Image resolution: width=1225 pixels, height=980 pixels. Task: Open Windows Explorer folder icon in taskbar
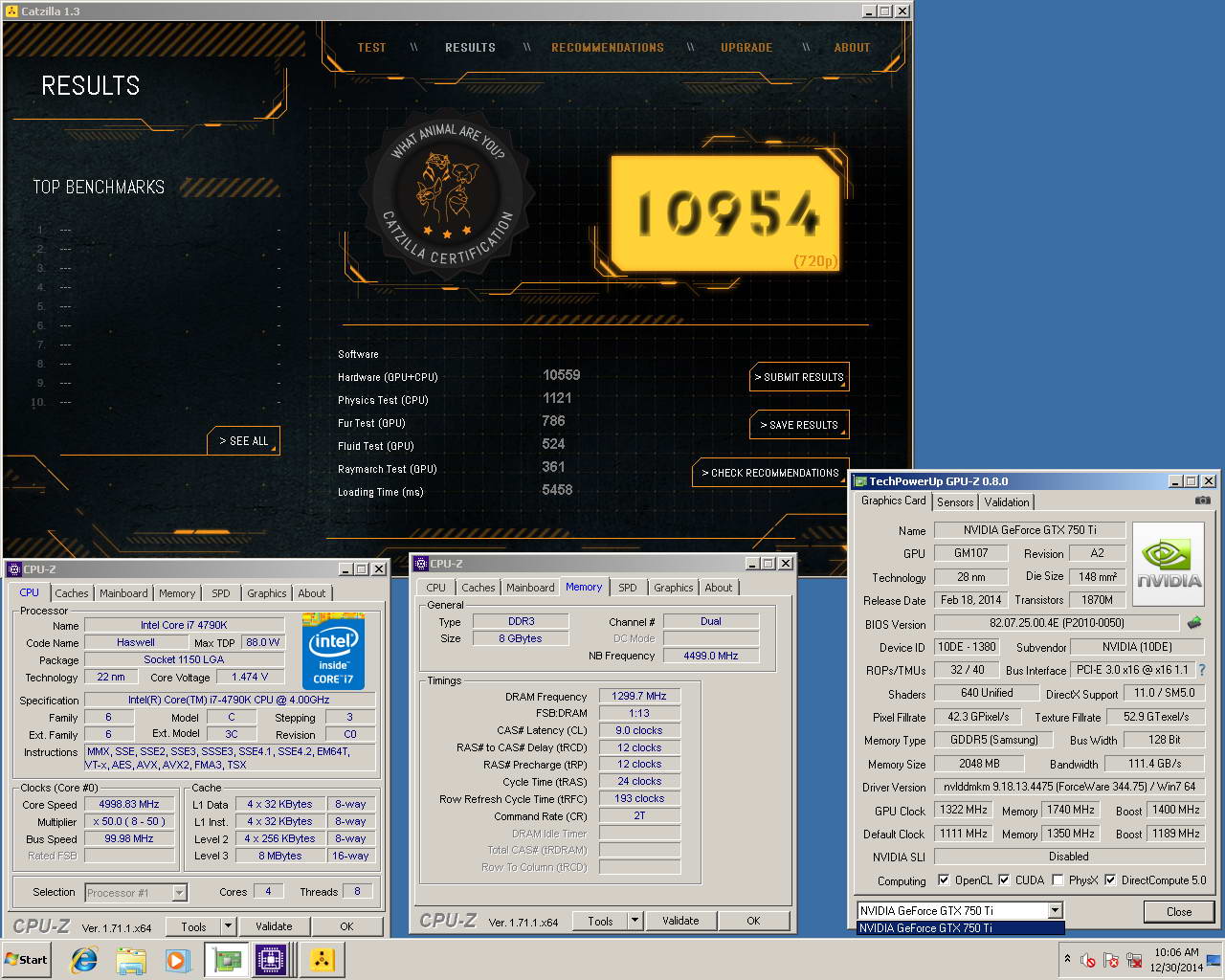[x=131, y=960]
